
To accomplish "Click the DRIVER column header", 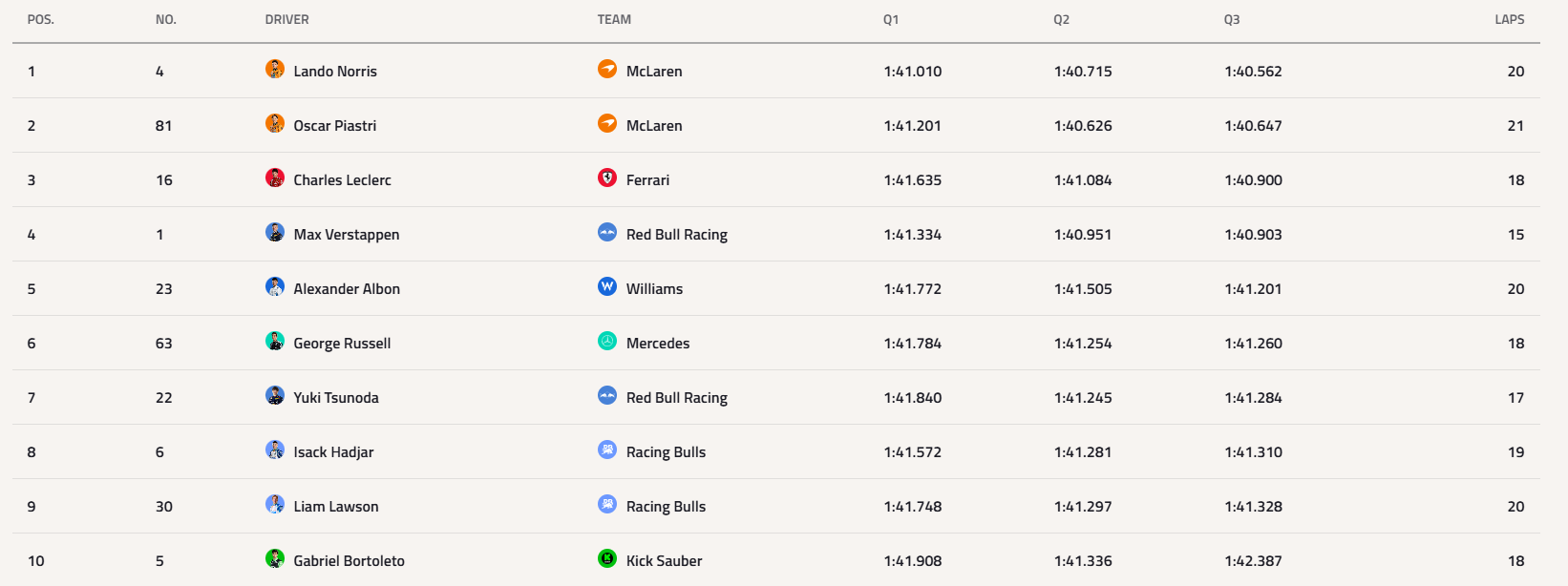I will point(287,20).
